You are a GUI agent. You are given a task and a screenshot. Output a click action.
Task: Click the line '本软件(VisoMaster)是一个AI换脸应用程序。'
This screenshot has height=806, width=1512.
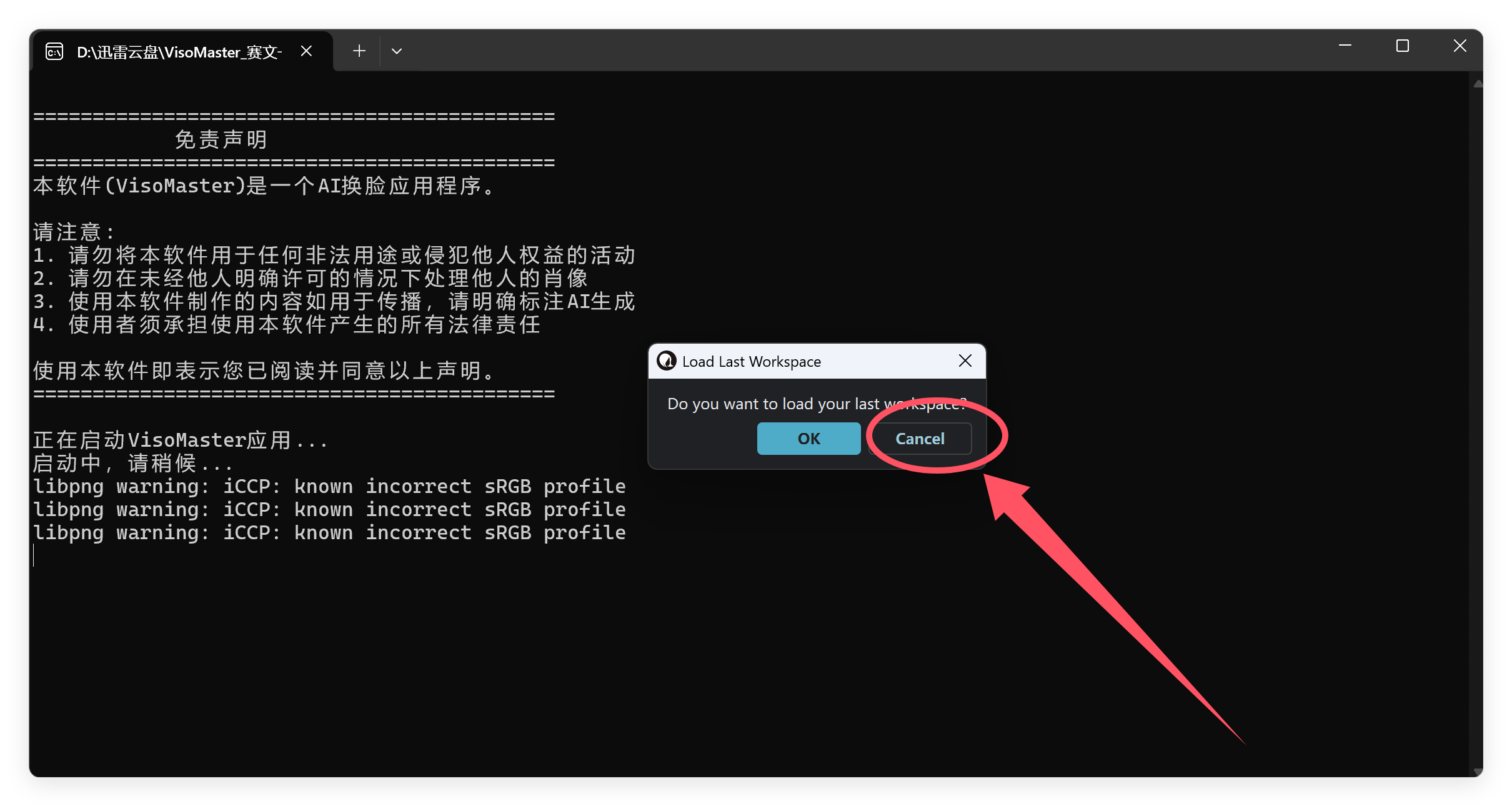coord(265,186)
